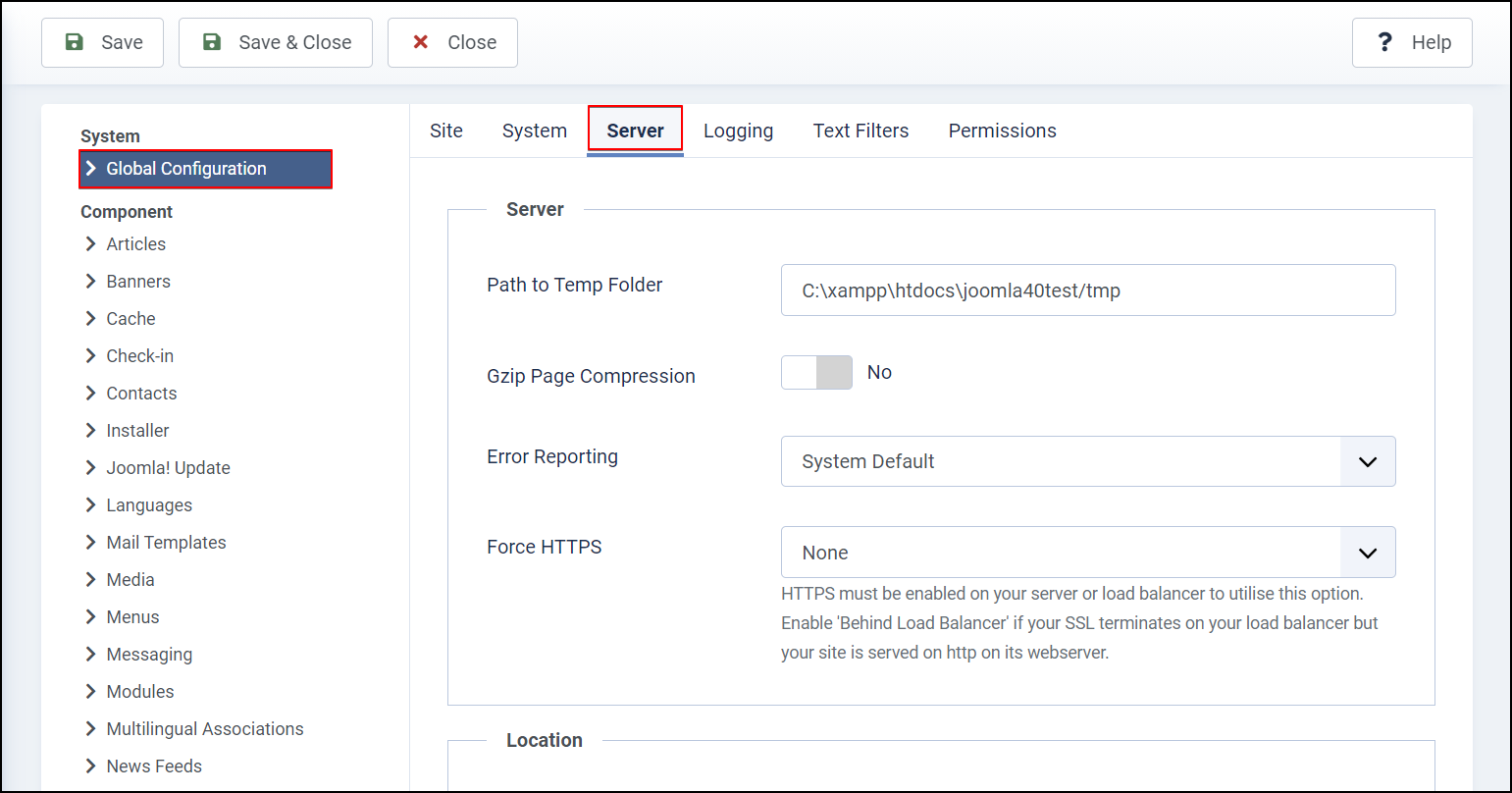The height and width of the screenshot is (793, 1512).
Task: Open the Contacts settings link
Action: pos(141,393)
